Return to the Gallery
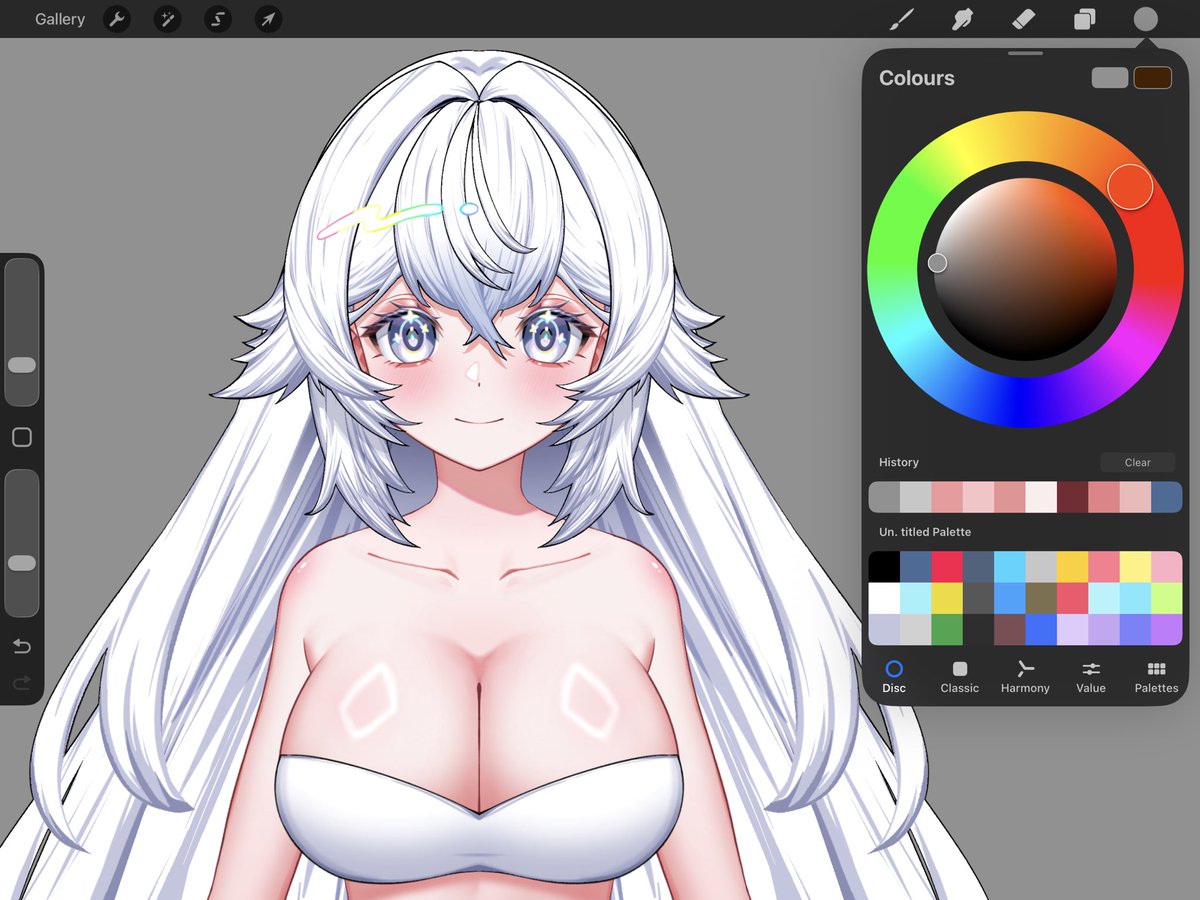 point(59,19)
